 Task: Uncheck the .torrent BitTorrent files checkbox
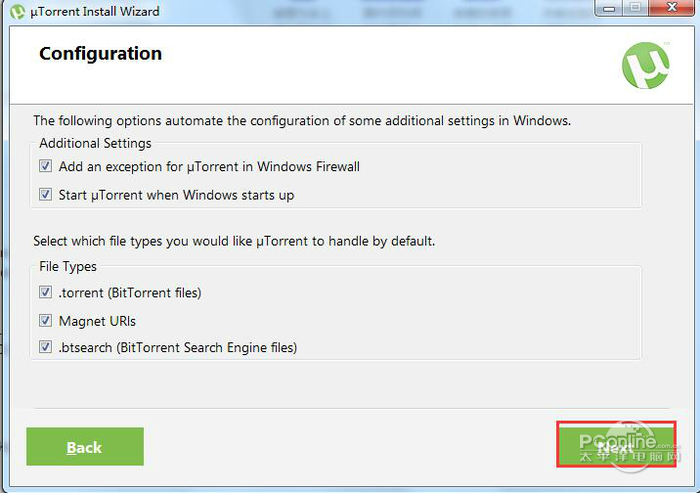tap(45, 293)
